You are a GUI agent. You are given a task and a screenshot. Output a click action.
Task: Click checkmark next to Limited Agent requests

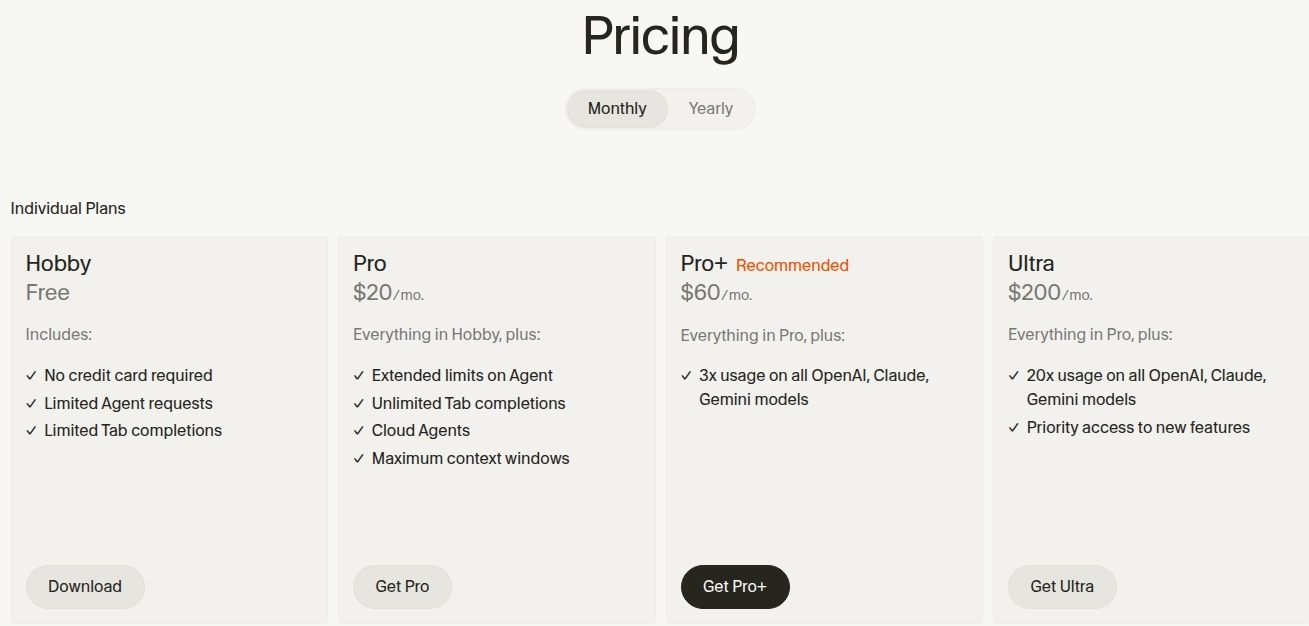click(31, 404)
